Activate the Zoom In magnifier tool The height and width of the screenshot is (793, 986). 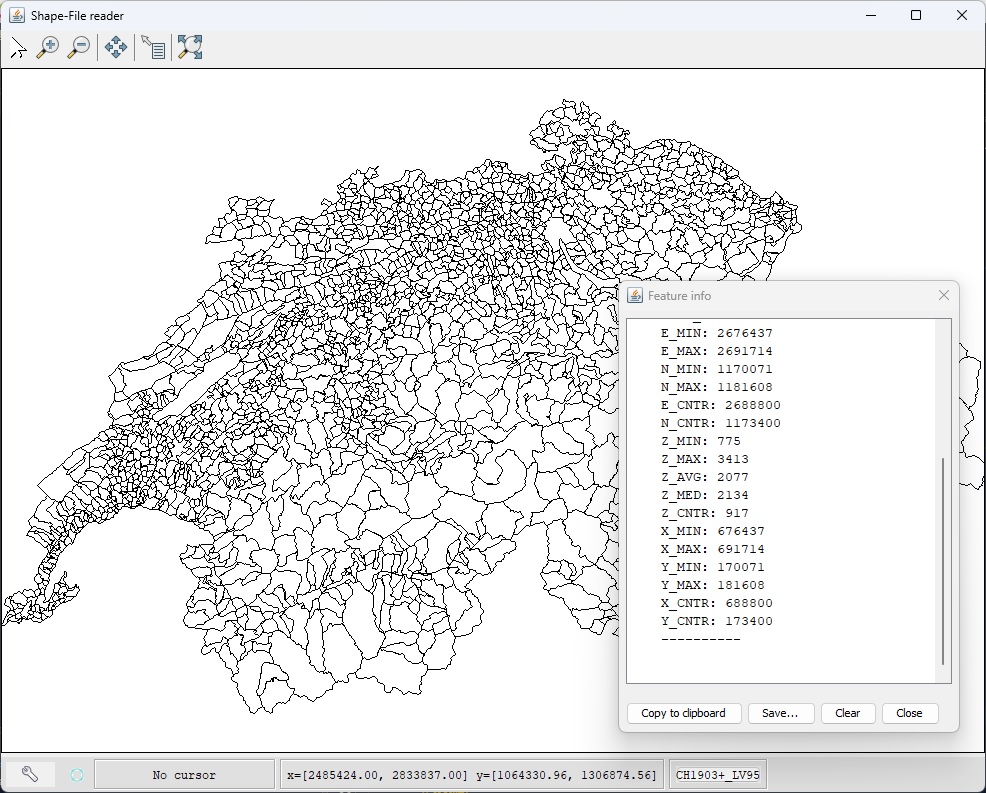(x=48, y=46)
